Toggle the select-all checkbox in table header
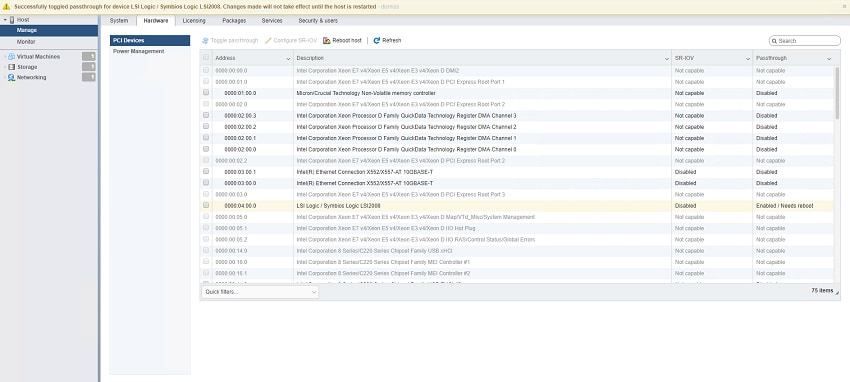The height and width of the screenshot is (382, 850). coord(206,57)
